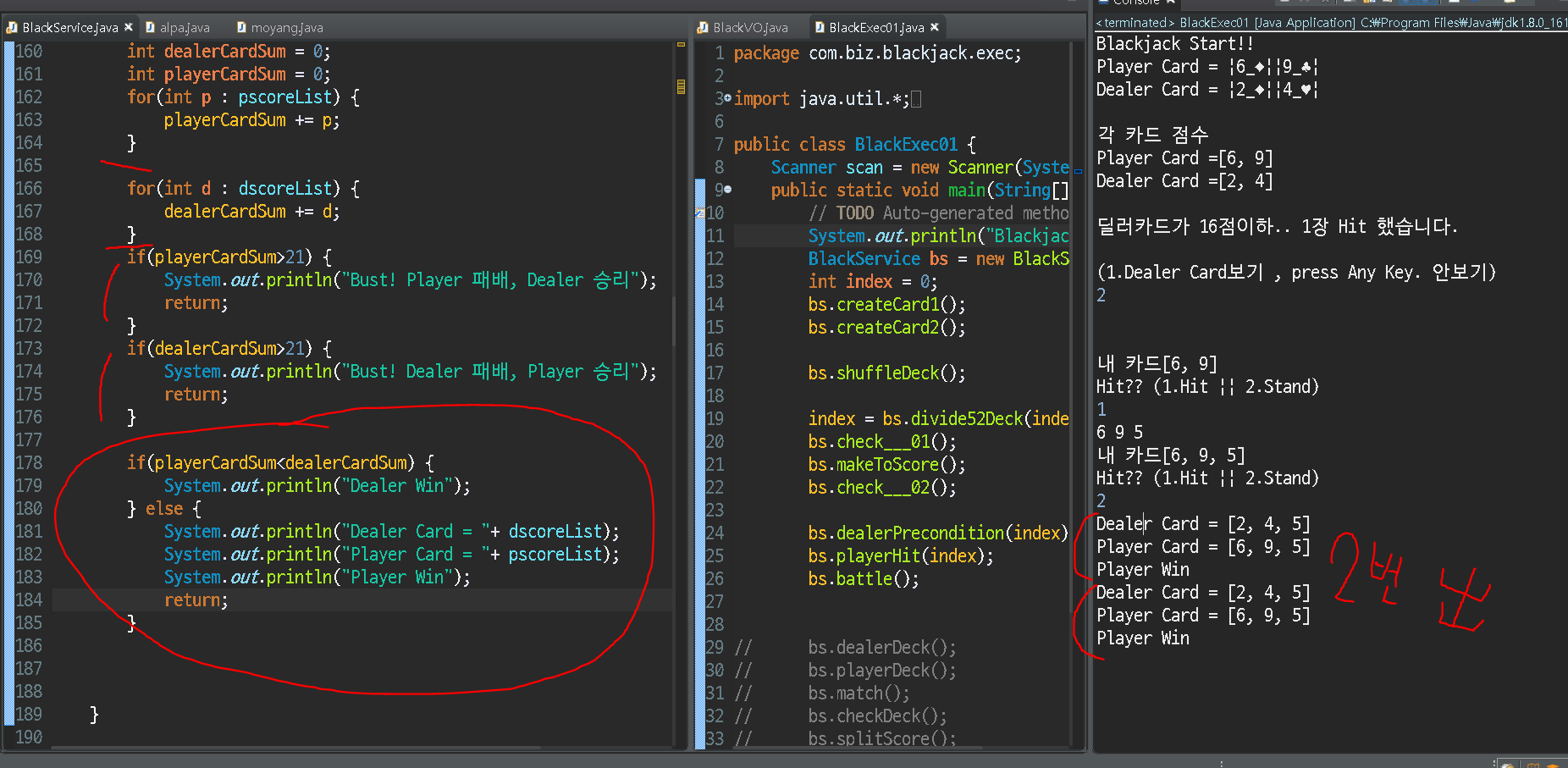The image size is (1568, 768).
Task: Click 'package com.biz.blackjack.exec;' line
Action: (x=877, y=52)
